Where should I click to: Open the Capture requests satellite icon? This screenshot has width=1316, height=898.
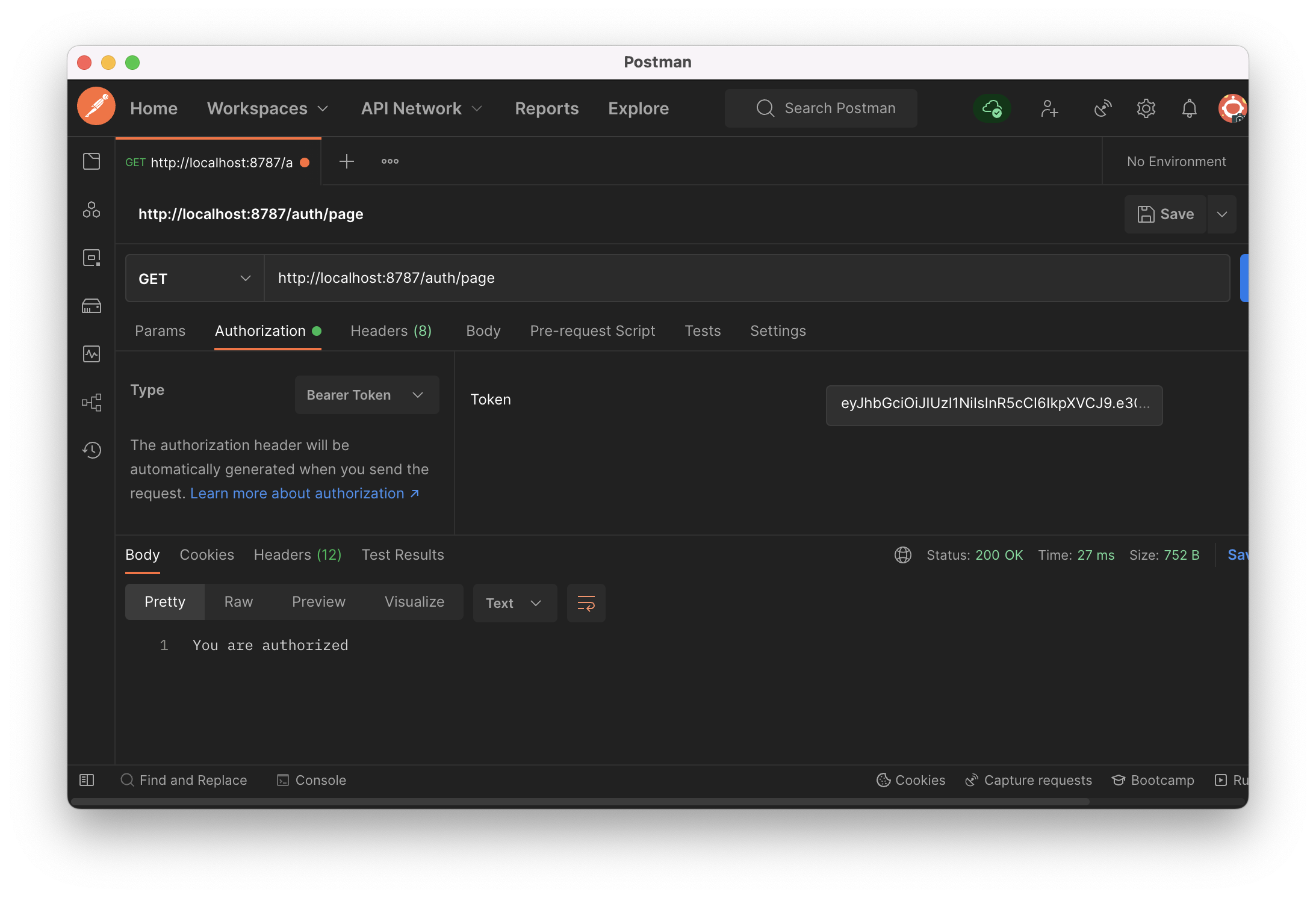click(1102, 108)
